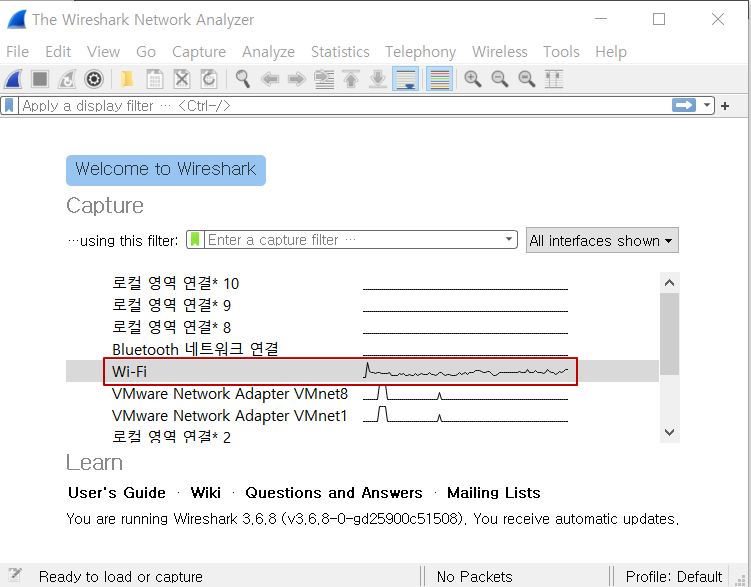Open the Mailing Lists link
751x587 pixels.
(x=493, y=493)
